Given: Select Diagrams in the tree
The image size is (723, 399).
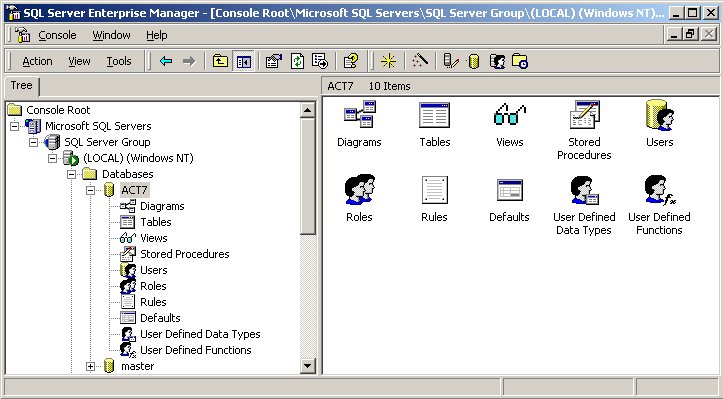Looking at the screenshot, I should pyautogui.click(x=162, y=206).
